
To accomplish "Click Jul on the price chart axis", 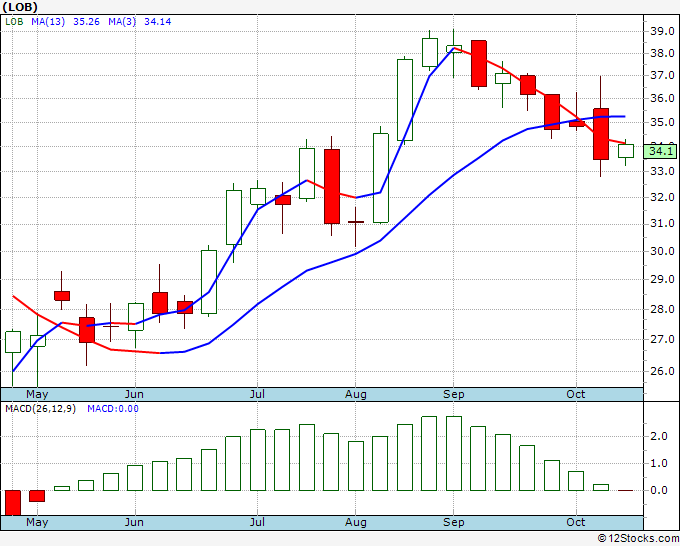I will pyautogui.click(x=257, y=394).
